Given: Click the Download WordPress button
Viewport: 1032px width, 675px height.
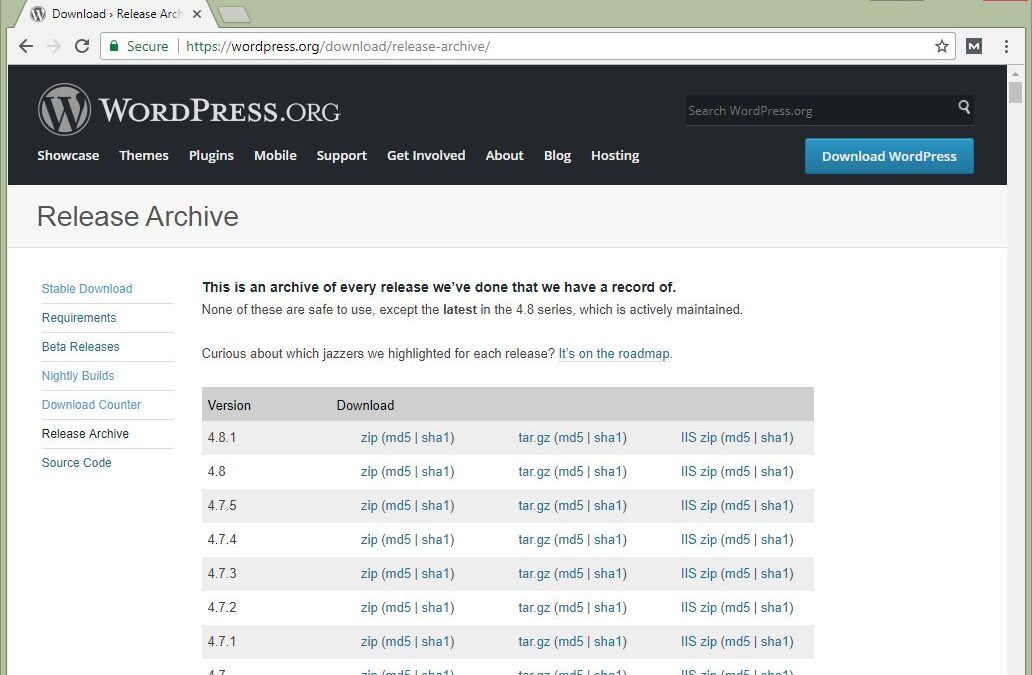Looking at the screenshot, I should (x=889, y=156).
